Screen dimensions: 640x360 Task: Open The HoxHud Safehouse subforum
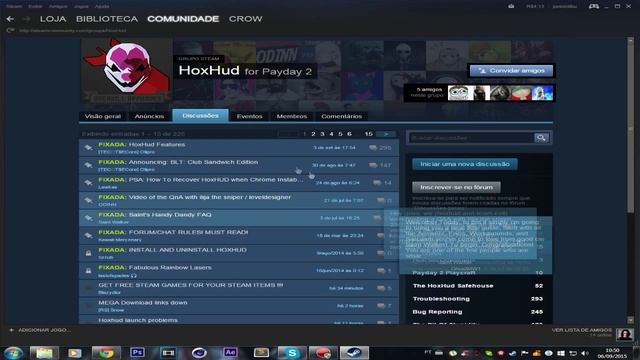point(453,286)
